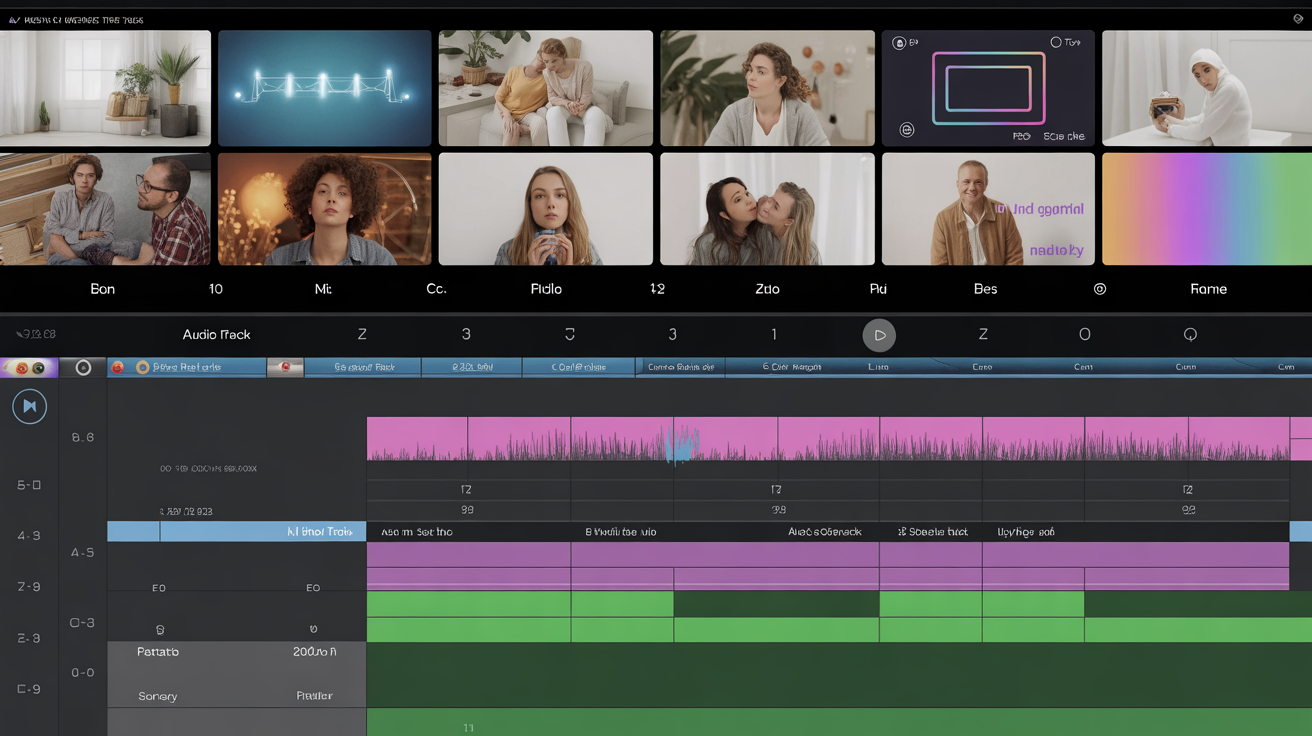Select the woman in white hoodie thumbnail
This screenshot has height=736, width=1312.
(1207, 88)
